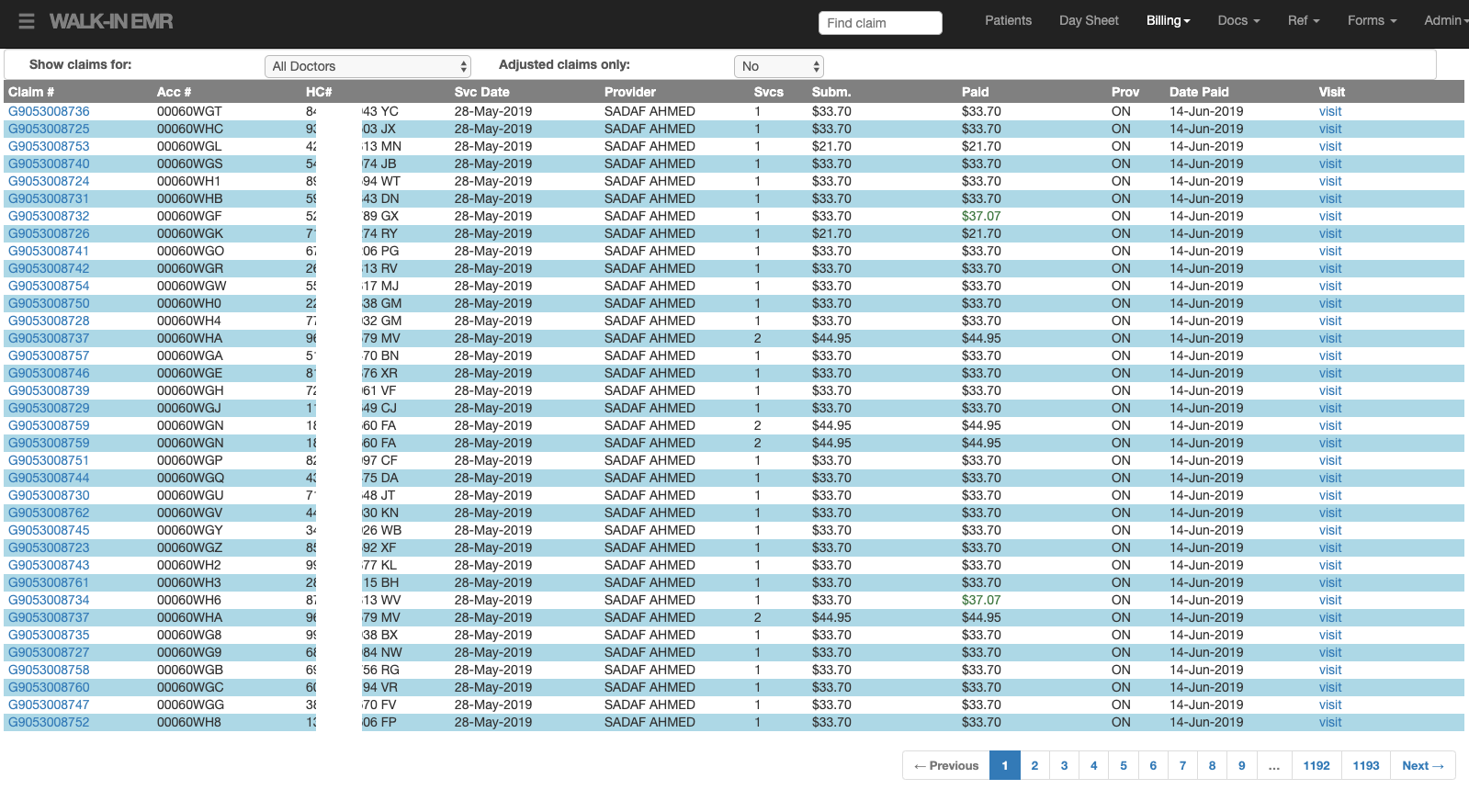The height and width of the screenshot is (812, 1469).
Task: Open claim G9053008753
Action: point(49,146)
